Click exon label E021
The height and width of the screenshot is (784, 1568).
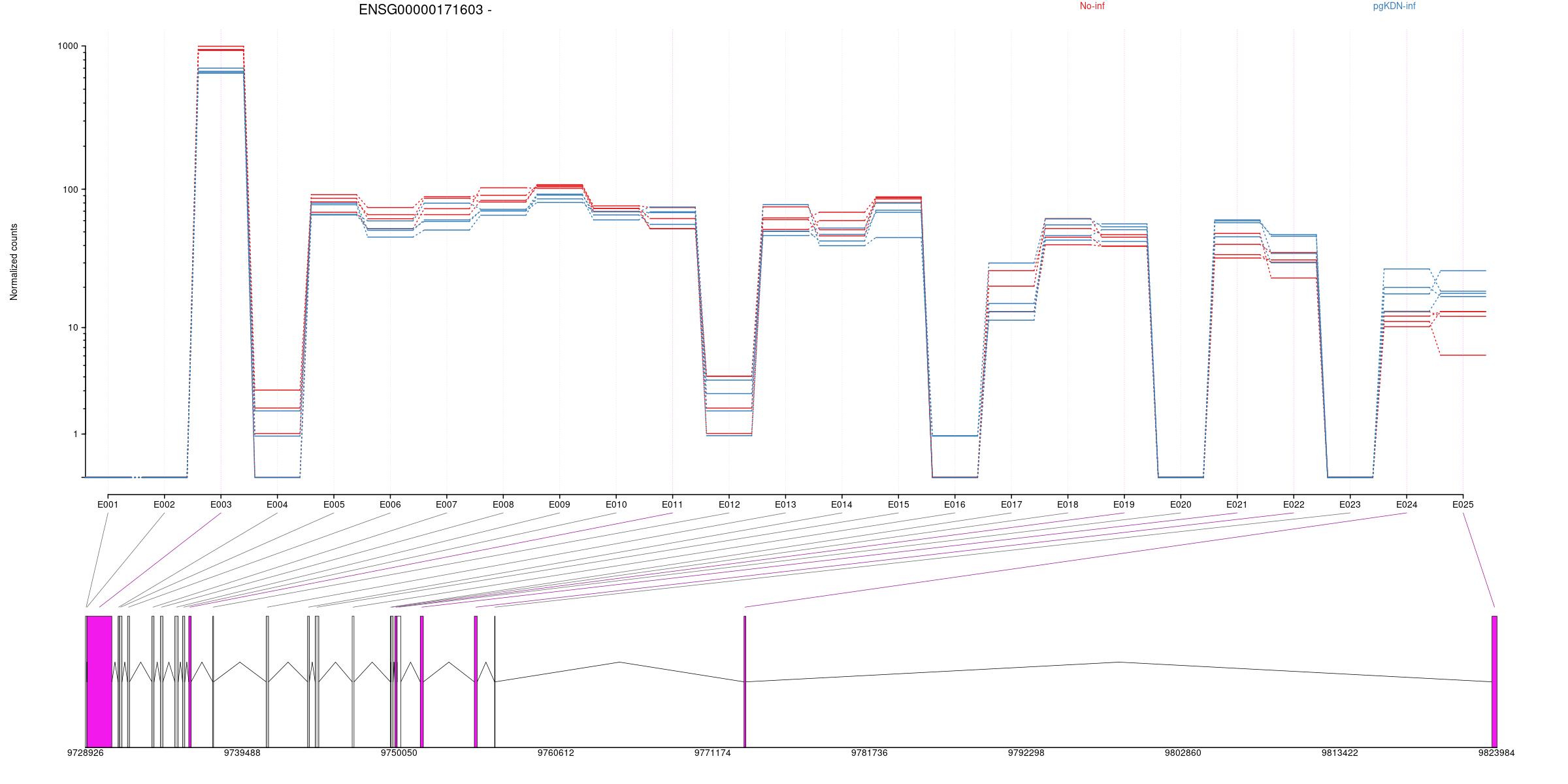[x=1237, y=504]
